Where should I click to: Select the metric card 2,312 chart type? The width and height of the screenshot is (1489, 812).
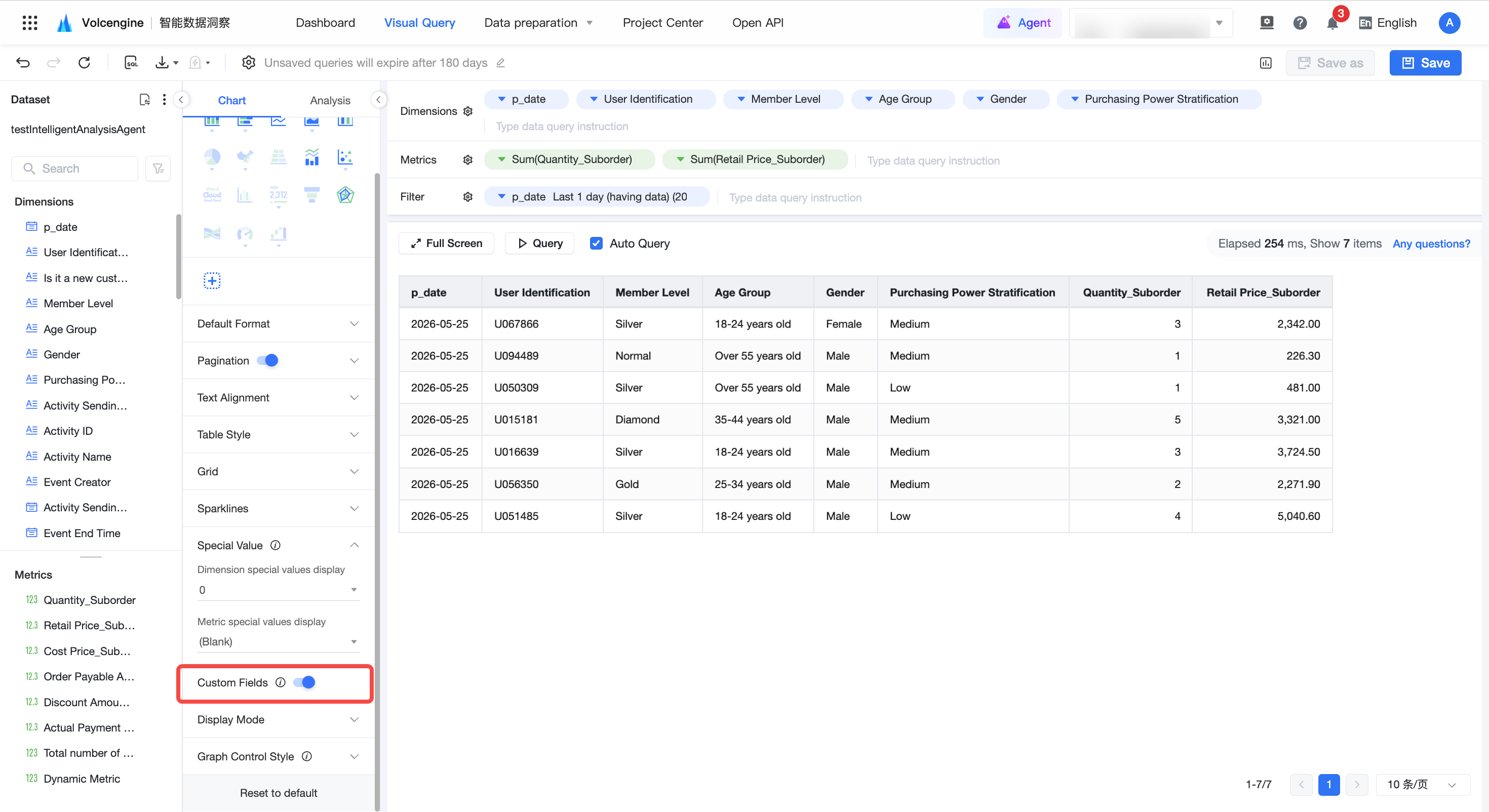(279, 195)
